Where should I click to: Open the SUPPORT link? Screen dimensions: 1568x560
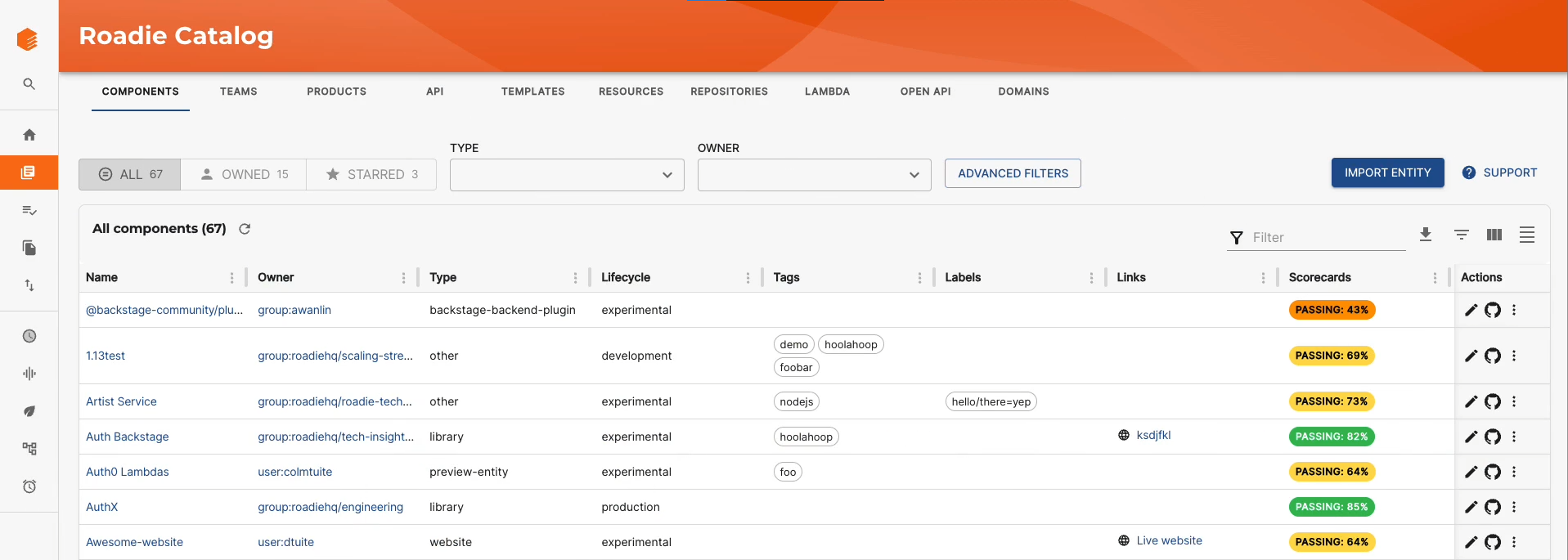1499,172
